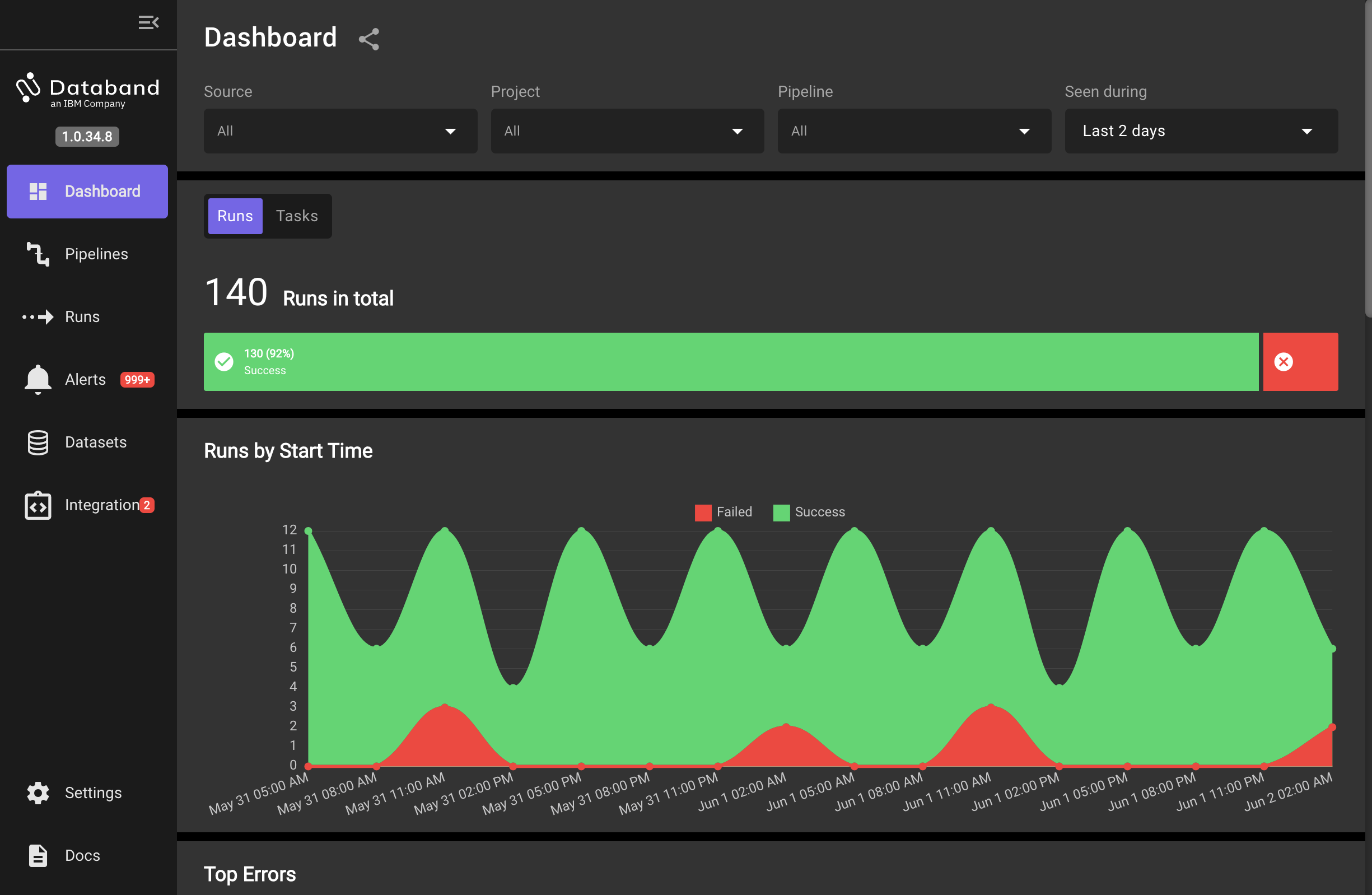Open Integrations via its code icon
1372x895 pixels.
38,505
